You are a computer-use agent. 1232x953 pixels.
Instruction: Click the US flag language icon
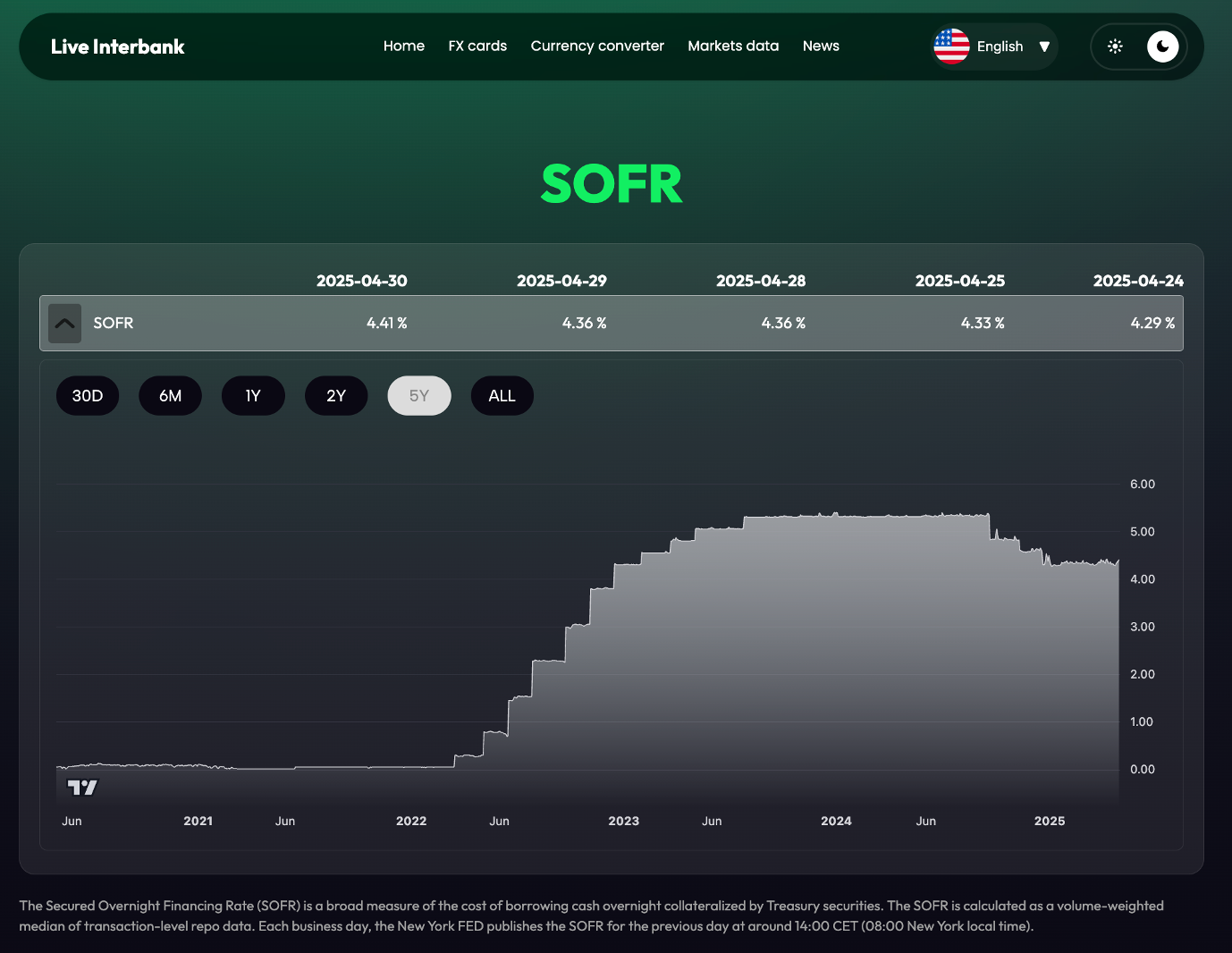951,46
